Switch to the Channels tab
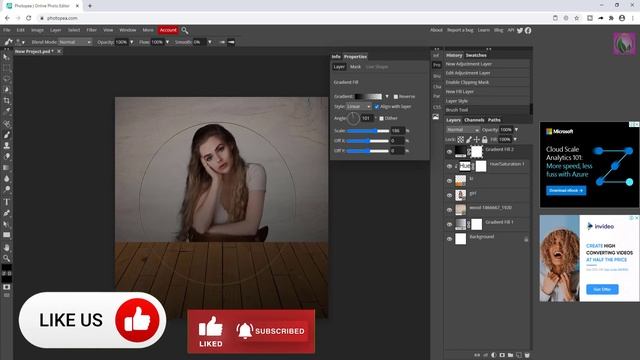This screenshot has width=640, height=360. coord(474,120)
